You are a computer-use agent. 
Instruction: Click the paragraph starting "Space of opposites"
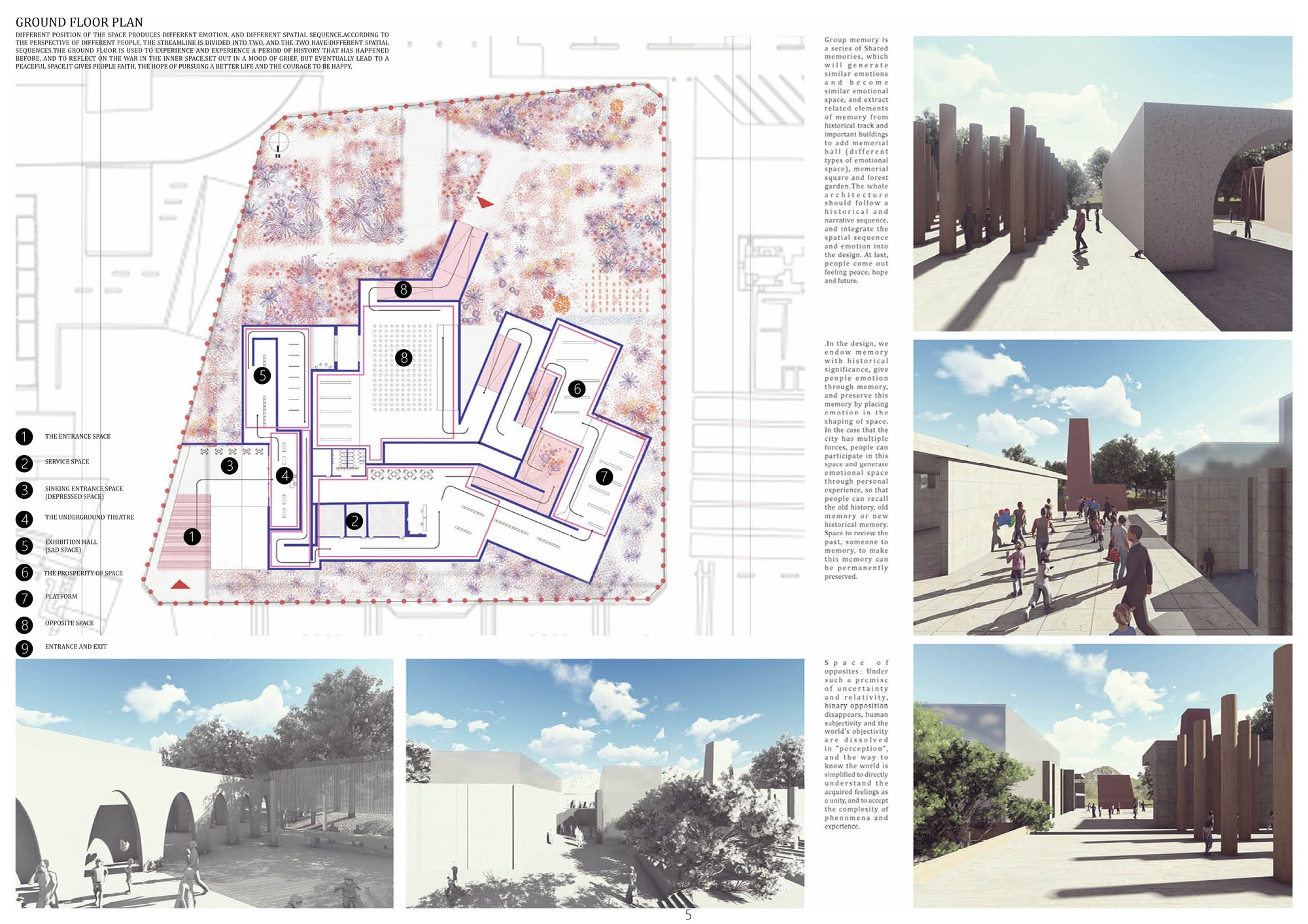pos(856,745)
